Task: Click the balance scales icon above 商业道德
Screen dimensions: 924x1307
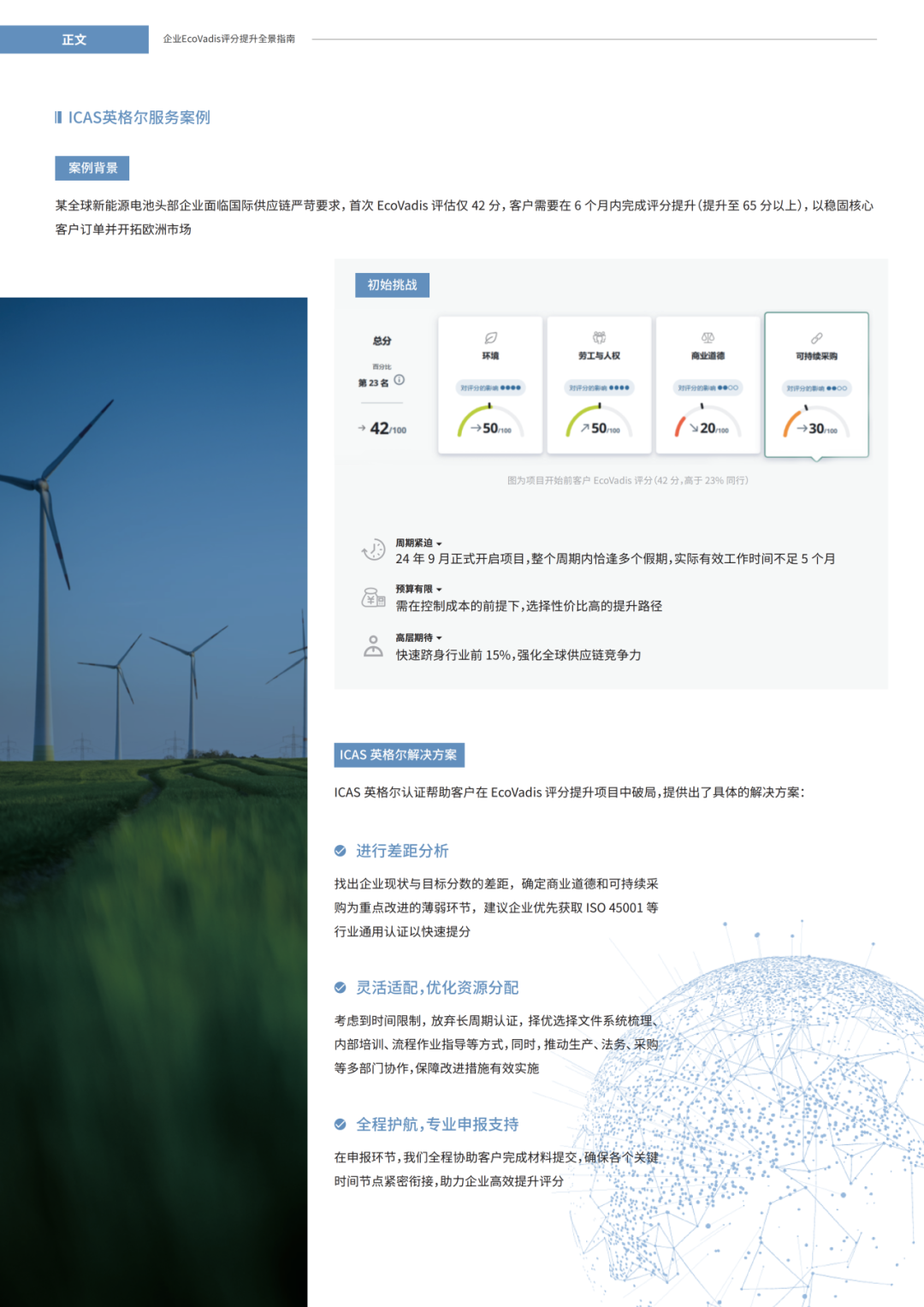Action: point(708,338)
